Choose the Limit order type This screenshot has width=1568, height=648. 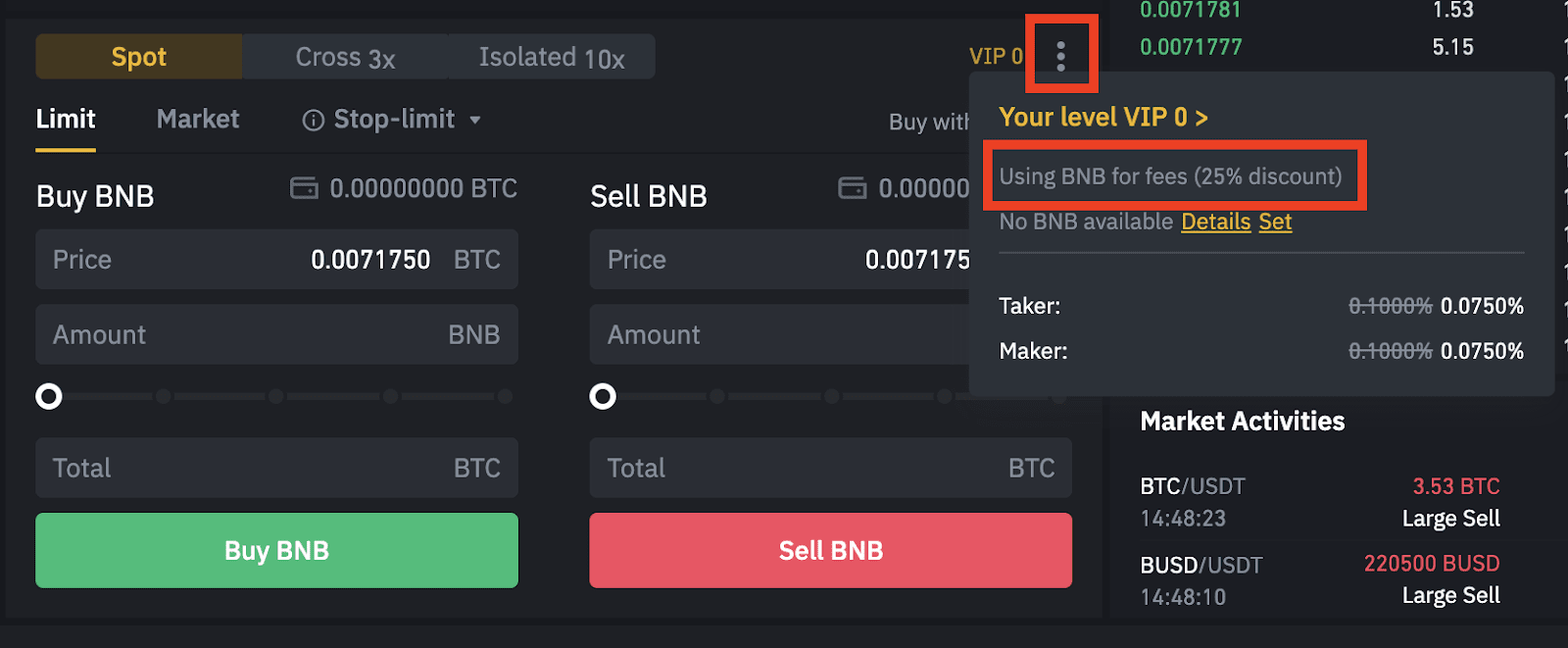coord(66,120)
